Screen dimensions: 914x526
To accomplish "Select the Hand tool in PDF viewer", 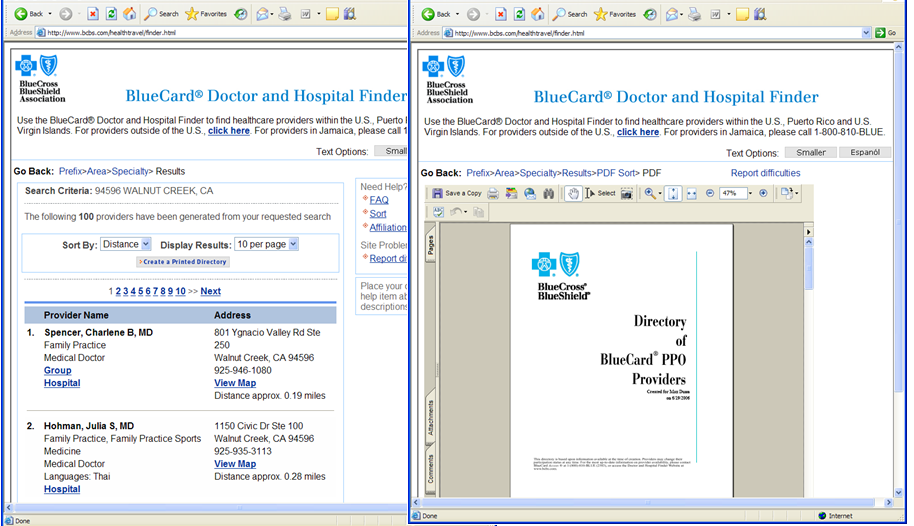I will coord(573,193).
